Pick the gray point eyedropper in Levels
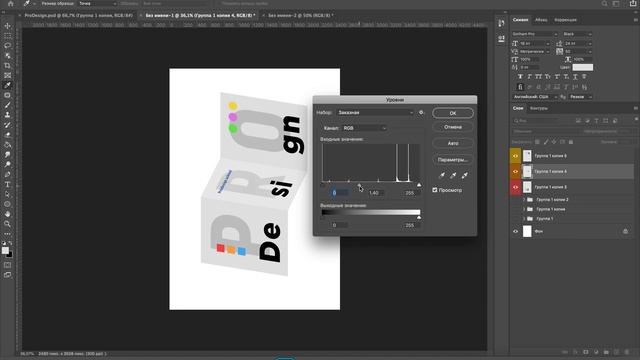 (x=453, y=176)
